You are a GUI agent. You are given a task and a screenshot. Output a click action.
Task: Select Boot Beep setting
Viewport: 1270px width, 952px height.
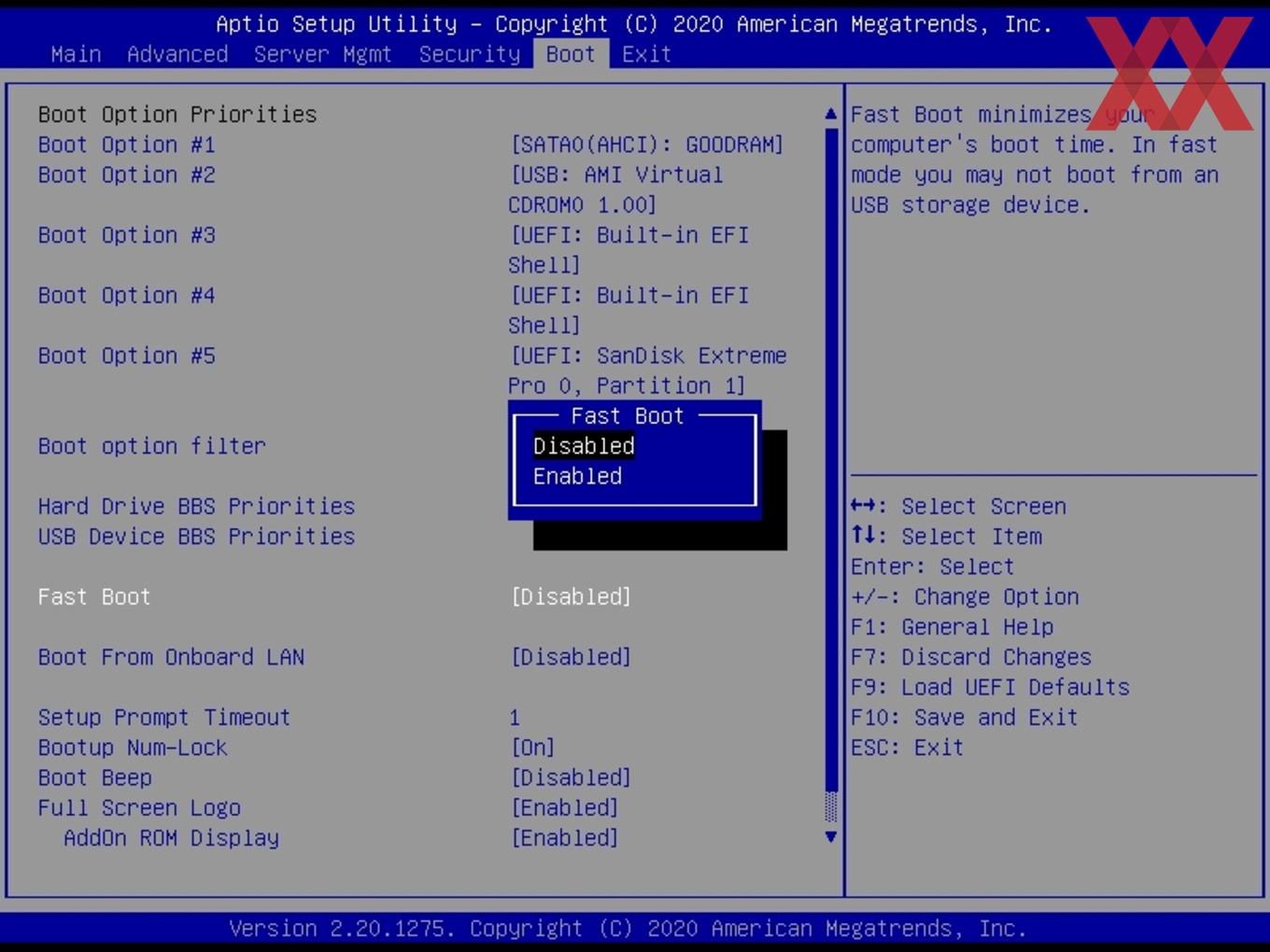pos(95,777)
